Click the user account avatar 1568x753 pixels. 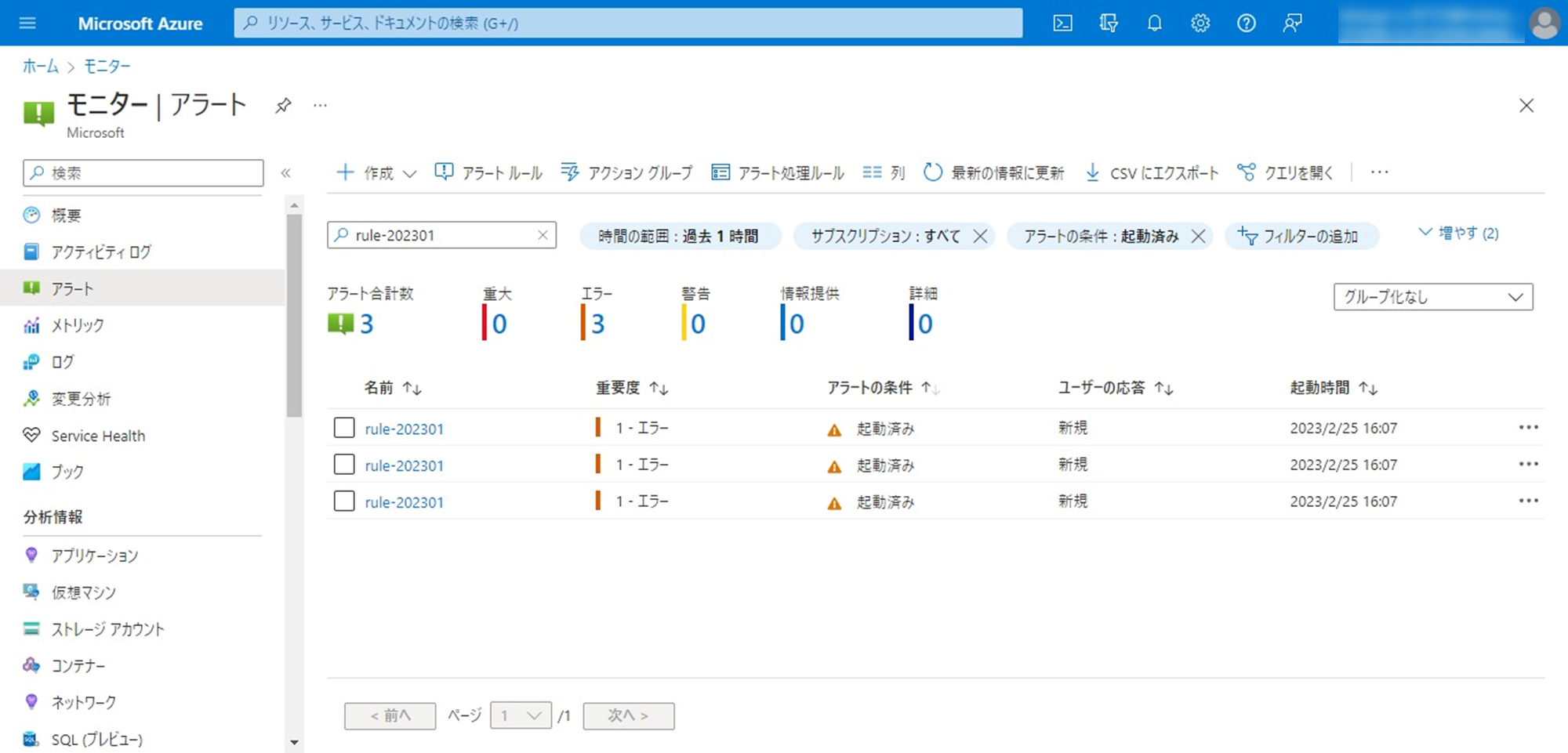[1544, 24]
